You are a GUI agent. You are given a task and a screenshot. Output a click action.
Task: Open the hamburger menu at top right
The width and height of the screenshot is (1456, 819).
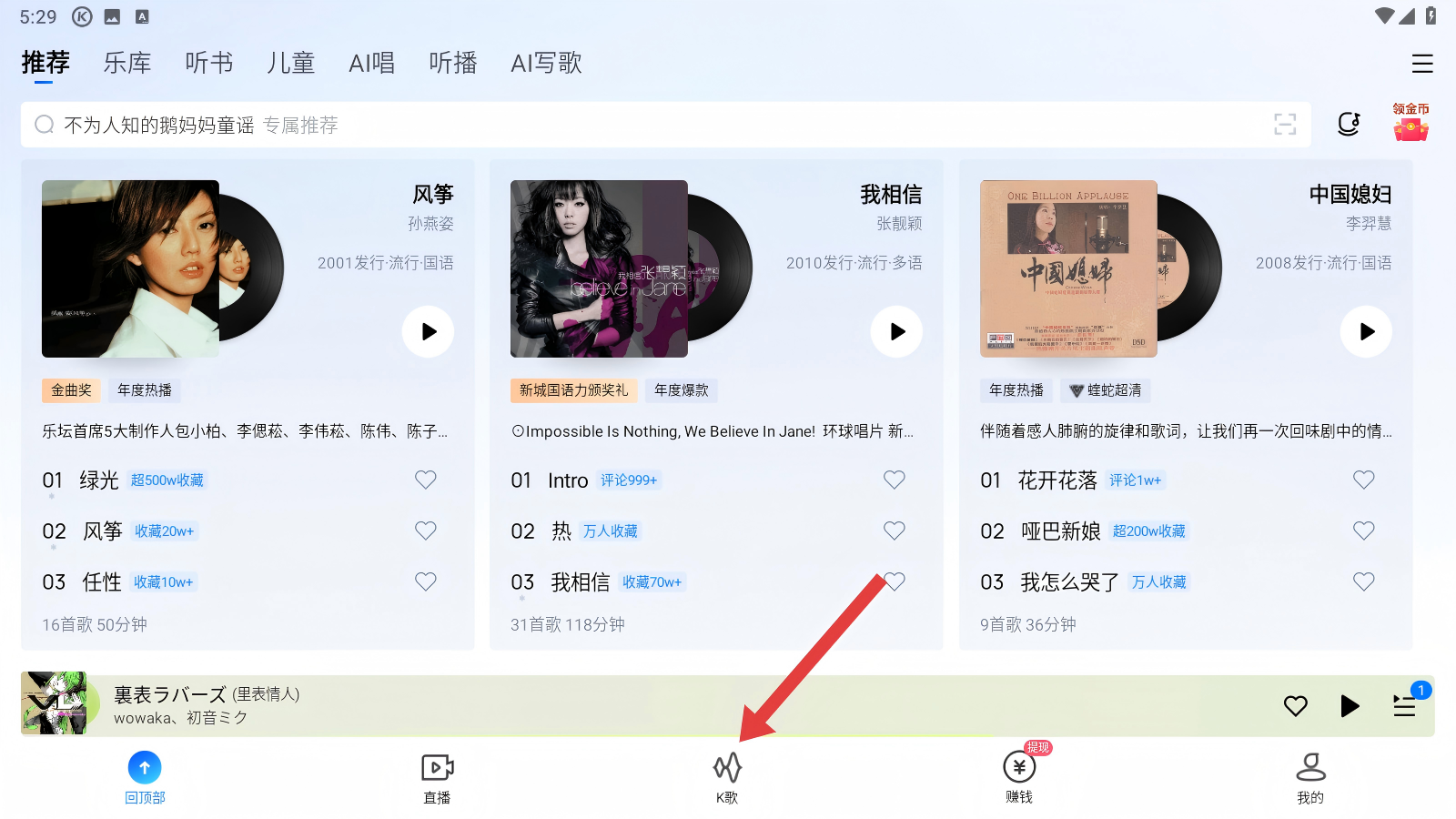(x=1422, y=64)
